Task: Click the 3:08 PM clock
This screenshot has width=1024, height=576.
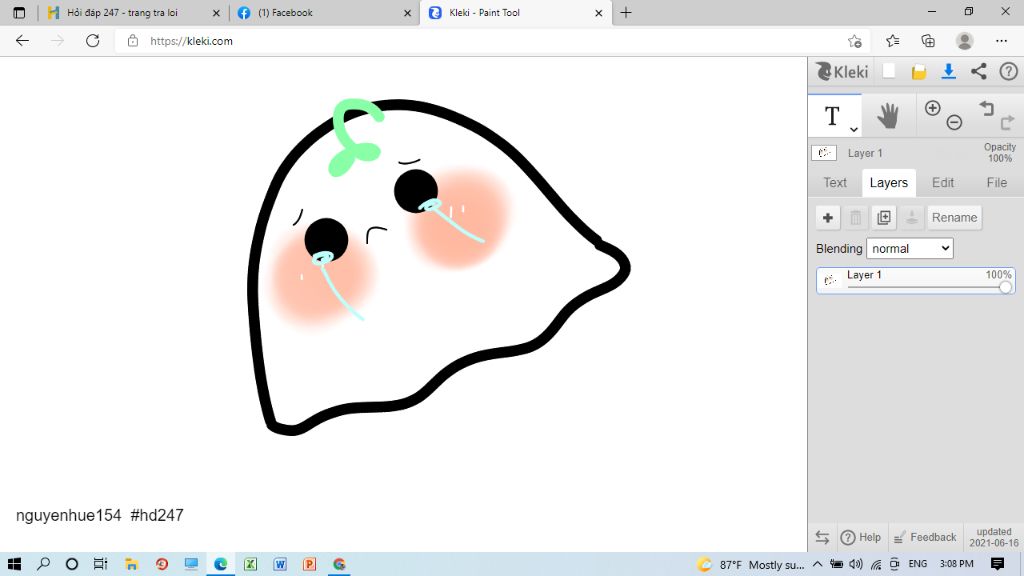Action: coord(956,564)
